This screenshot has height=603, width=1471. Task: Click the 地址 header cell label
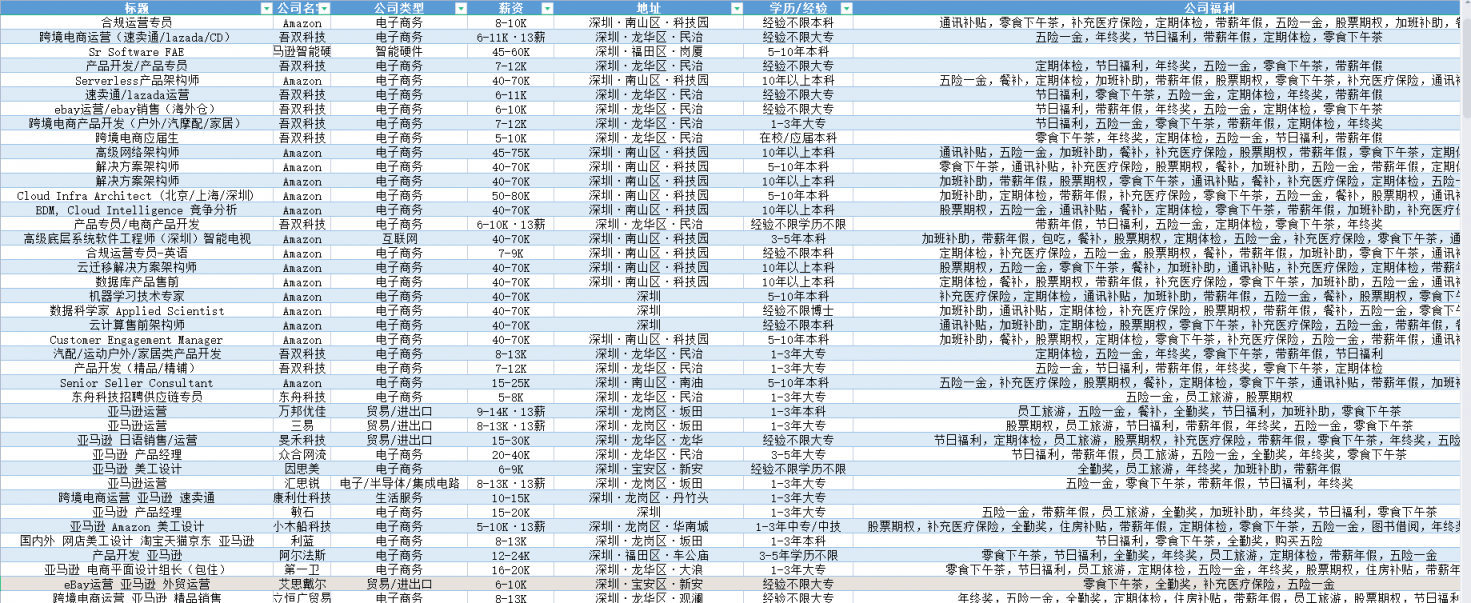(x=648, y=8)
